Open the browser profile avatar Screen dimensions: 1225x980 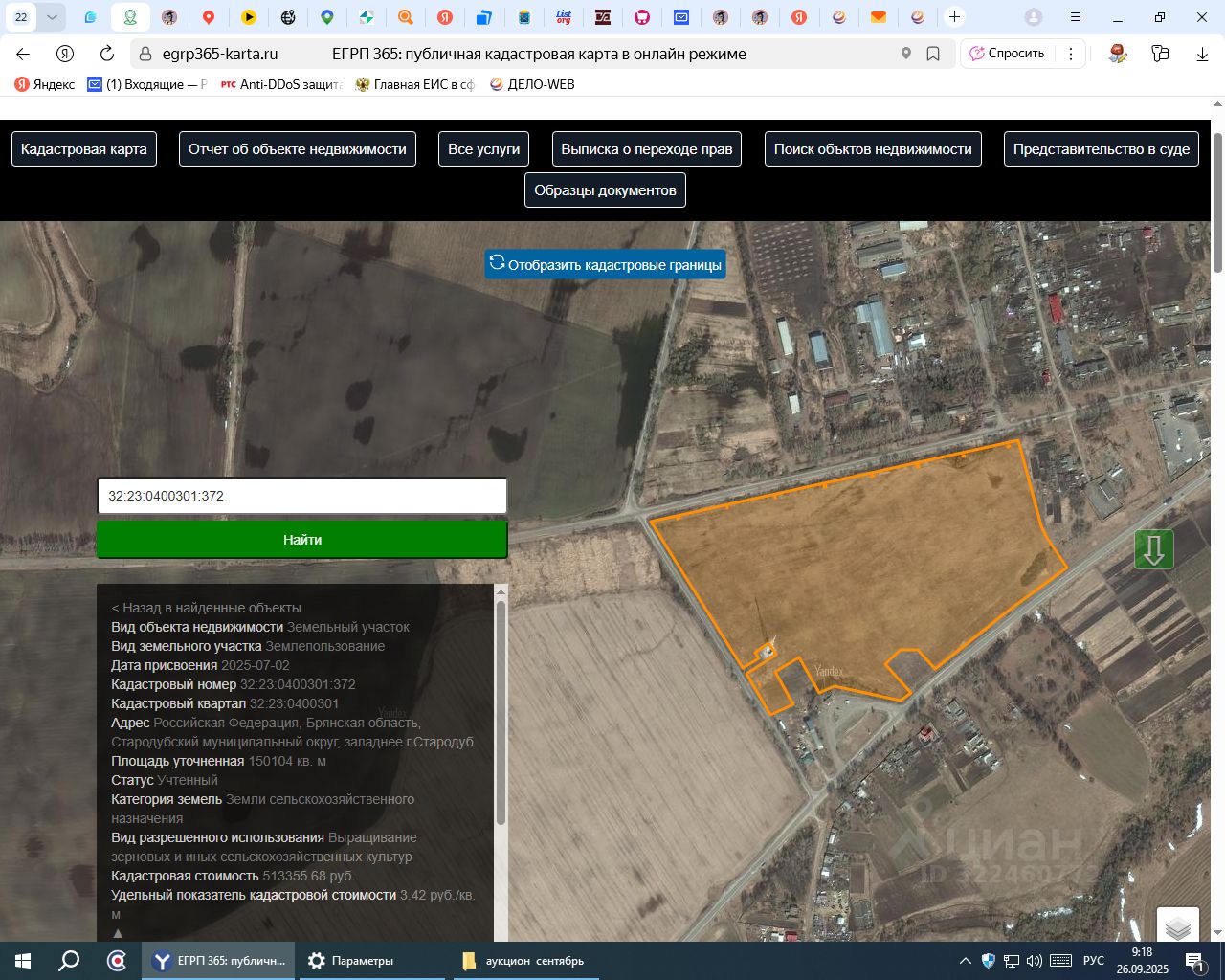point(1034,17)
